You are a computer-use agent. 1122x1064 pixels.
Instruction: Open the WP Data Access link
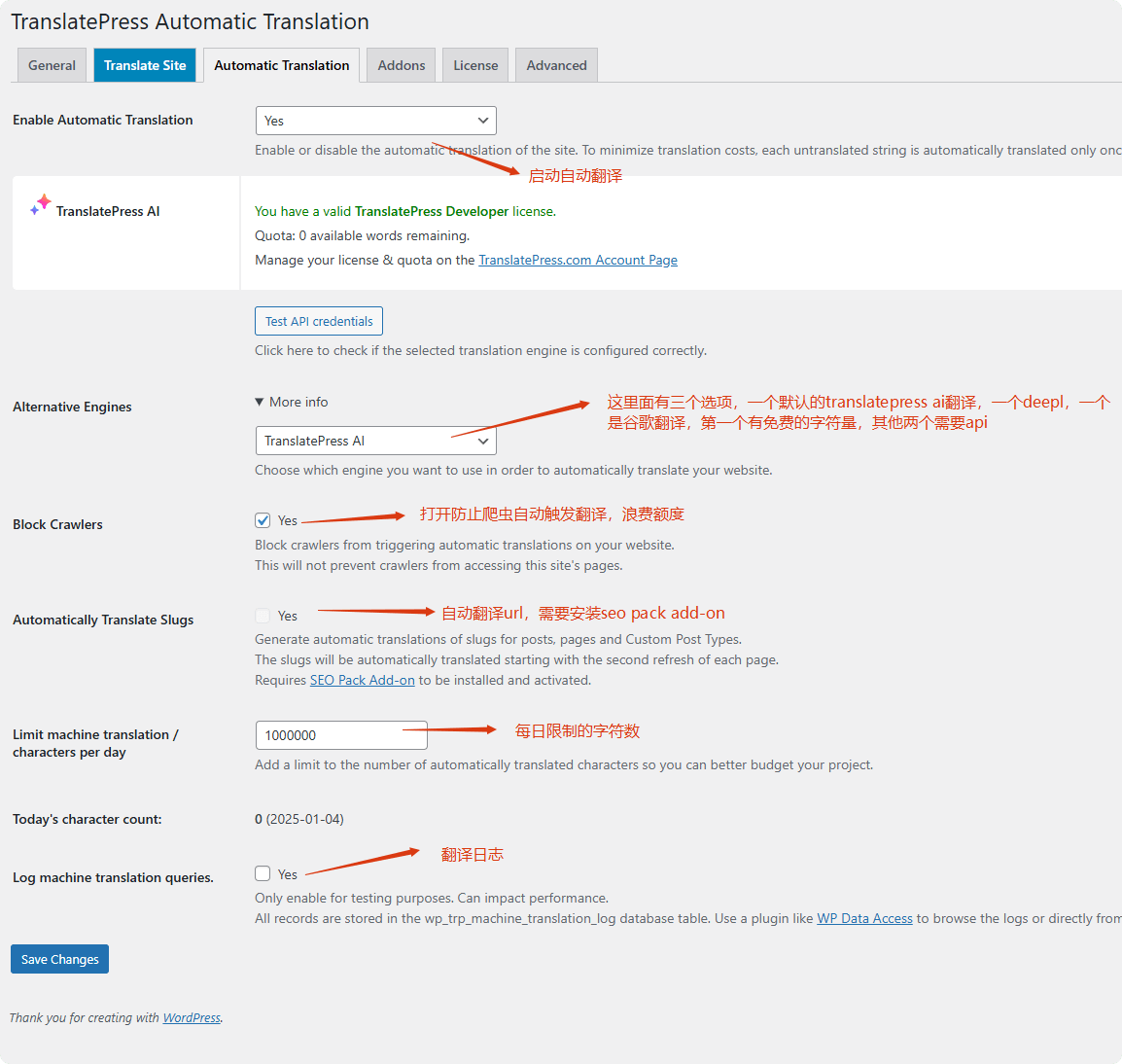point(864,919)
